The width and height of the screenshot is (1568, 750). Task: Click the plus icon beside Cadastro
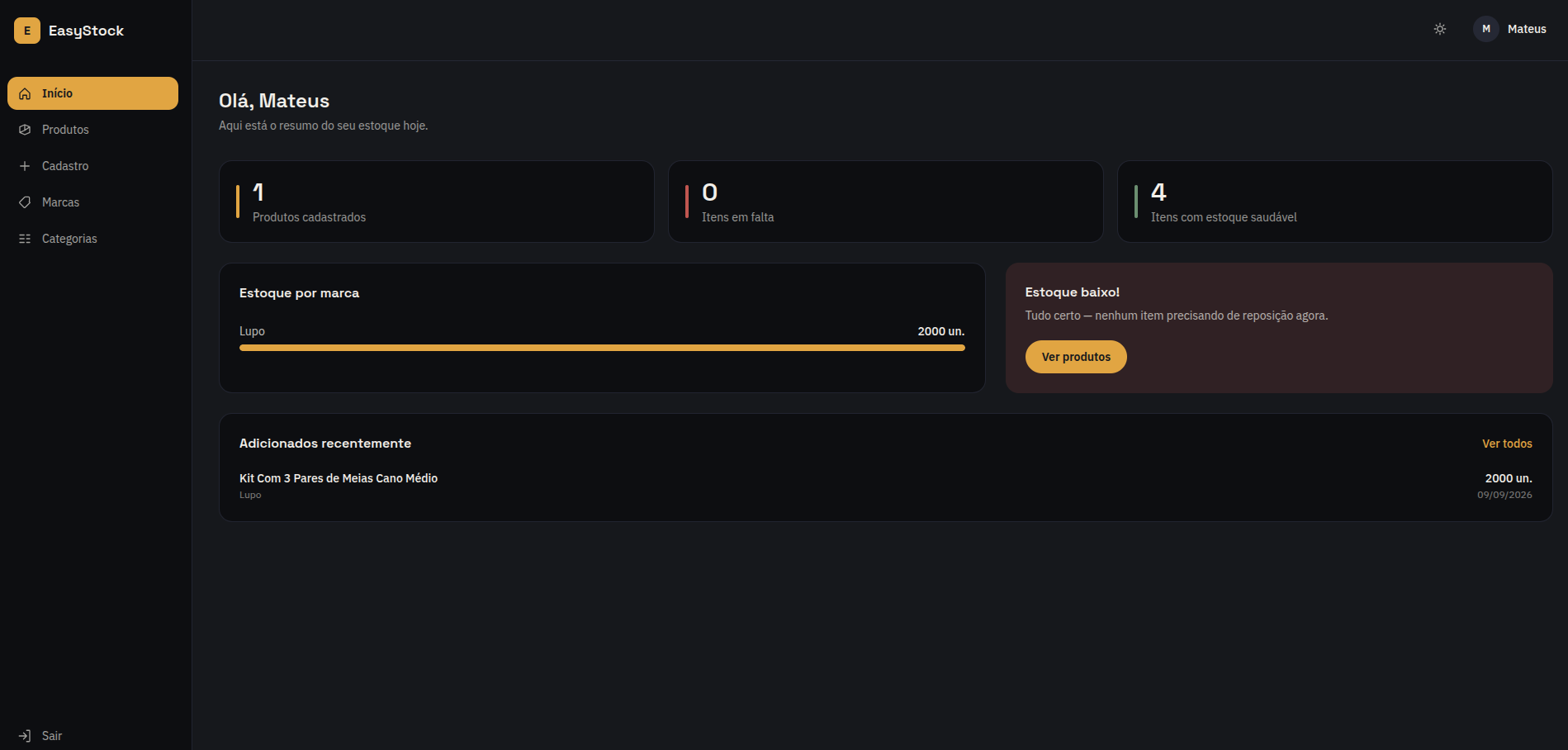point(25,166)
